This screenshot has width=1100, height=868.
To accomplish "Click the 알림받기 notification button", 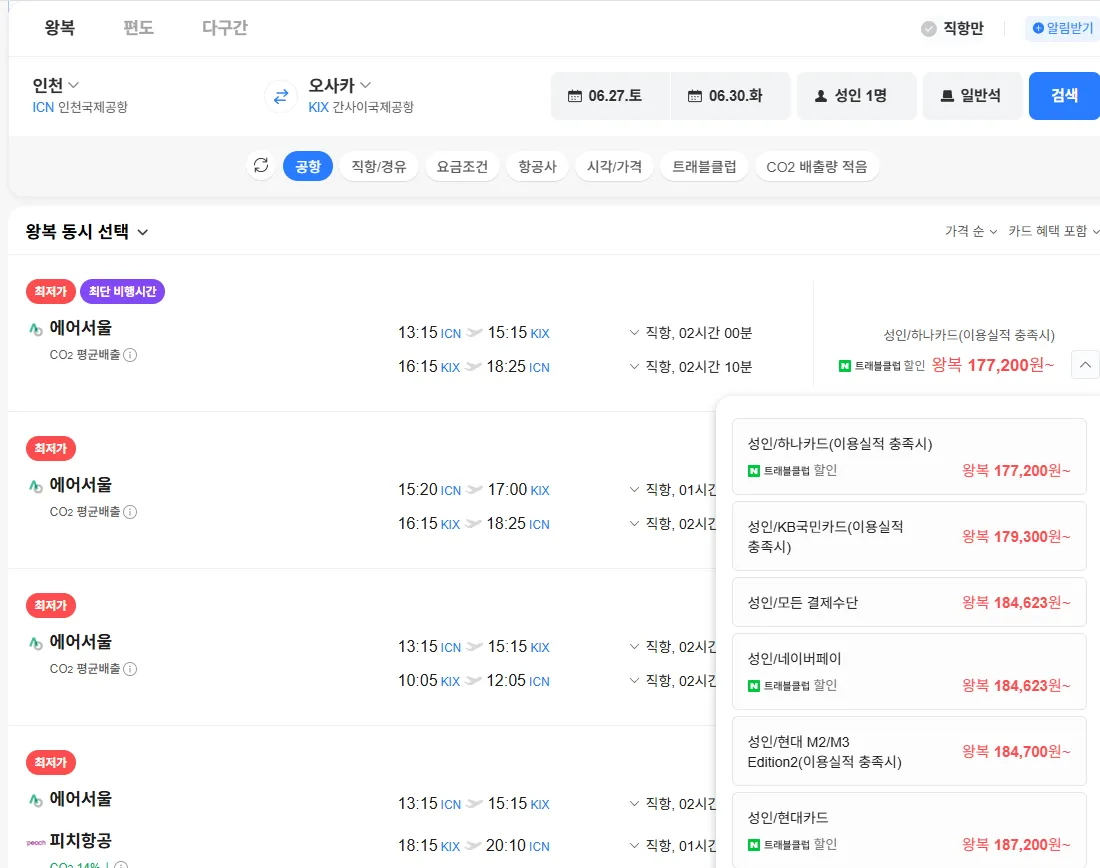I will point(1063,28).
